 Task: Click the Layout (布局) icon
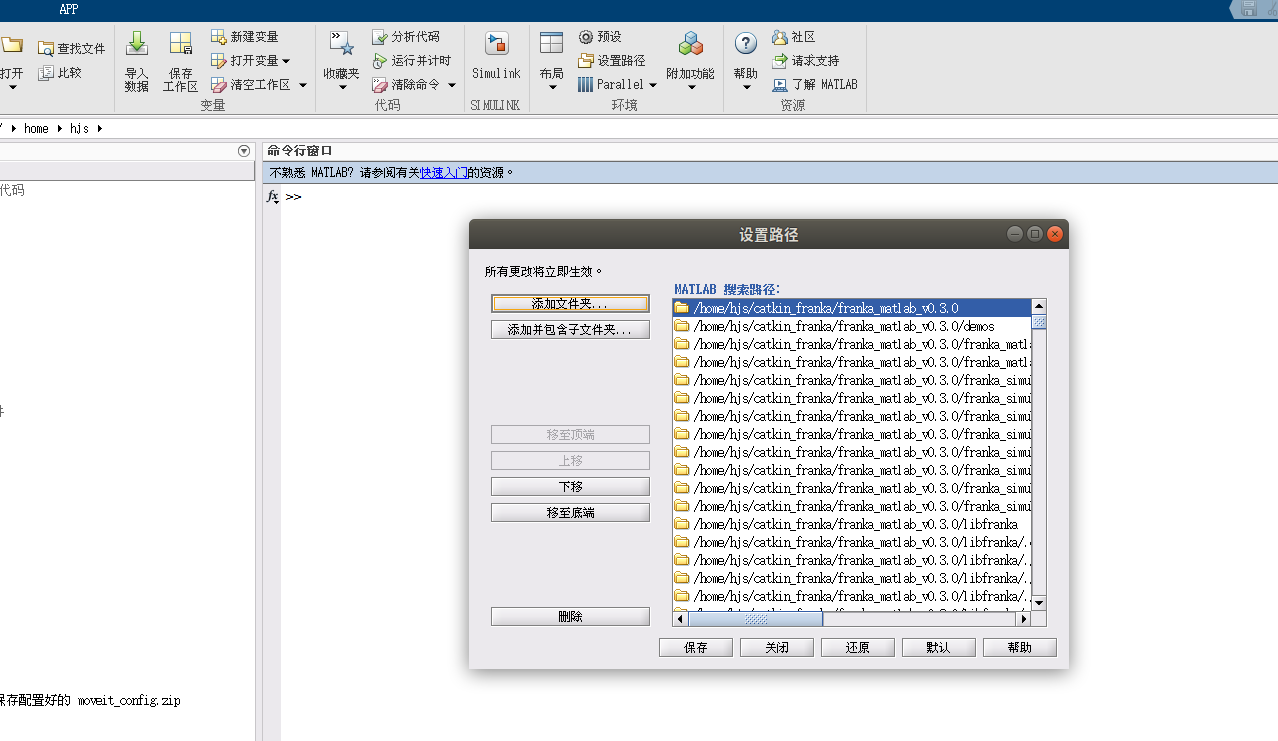tap(552, 43)
